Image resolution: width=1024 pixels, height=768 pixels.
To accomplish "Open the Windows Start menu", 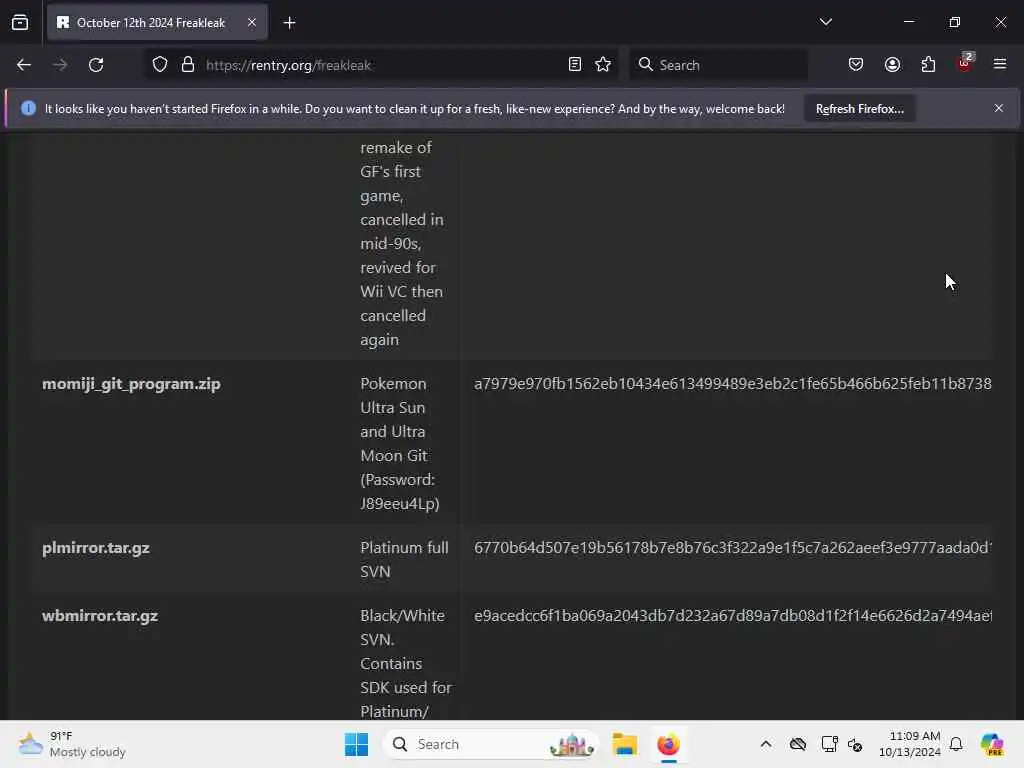I will tap(357, 744).
